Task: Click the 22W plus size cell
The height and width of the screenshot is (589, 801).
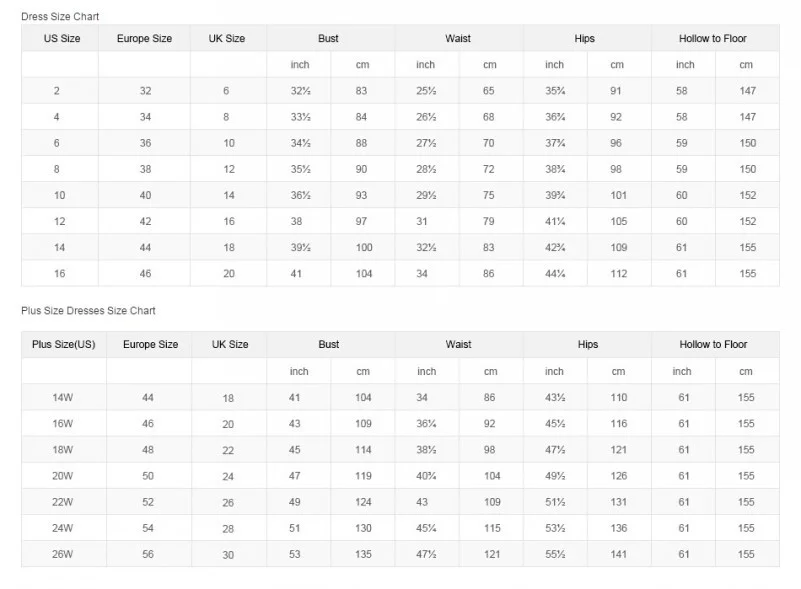Action: [63, 502]
